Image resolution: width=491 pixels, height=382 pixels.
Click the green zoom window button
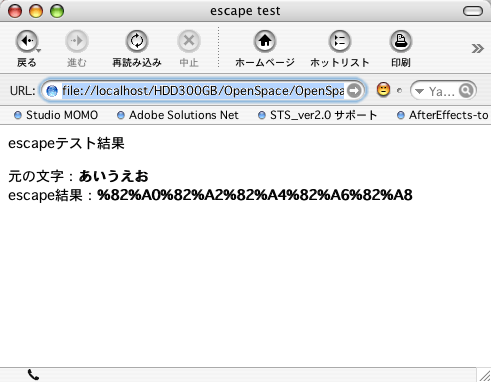pyautogui.click(x=57, y=11)
